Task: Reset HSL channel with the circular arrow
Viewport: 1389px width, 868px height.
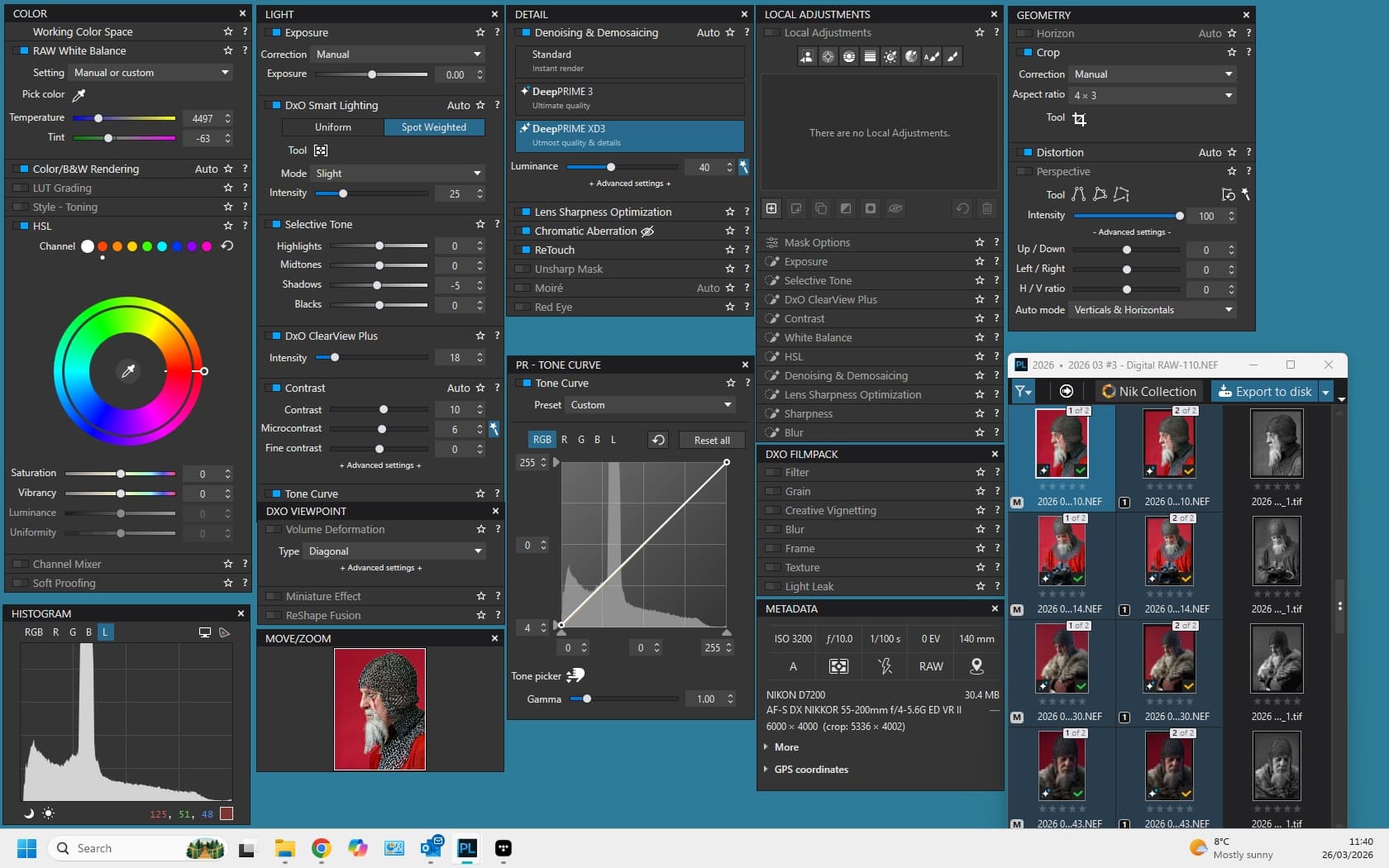Action: point(227,246)
